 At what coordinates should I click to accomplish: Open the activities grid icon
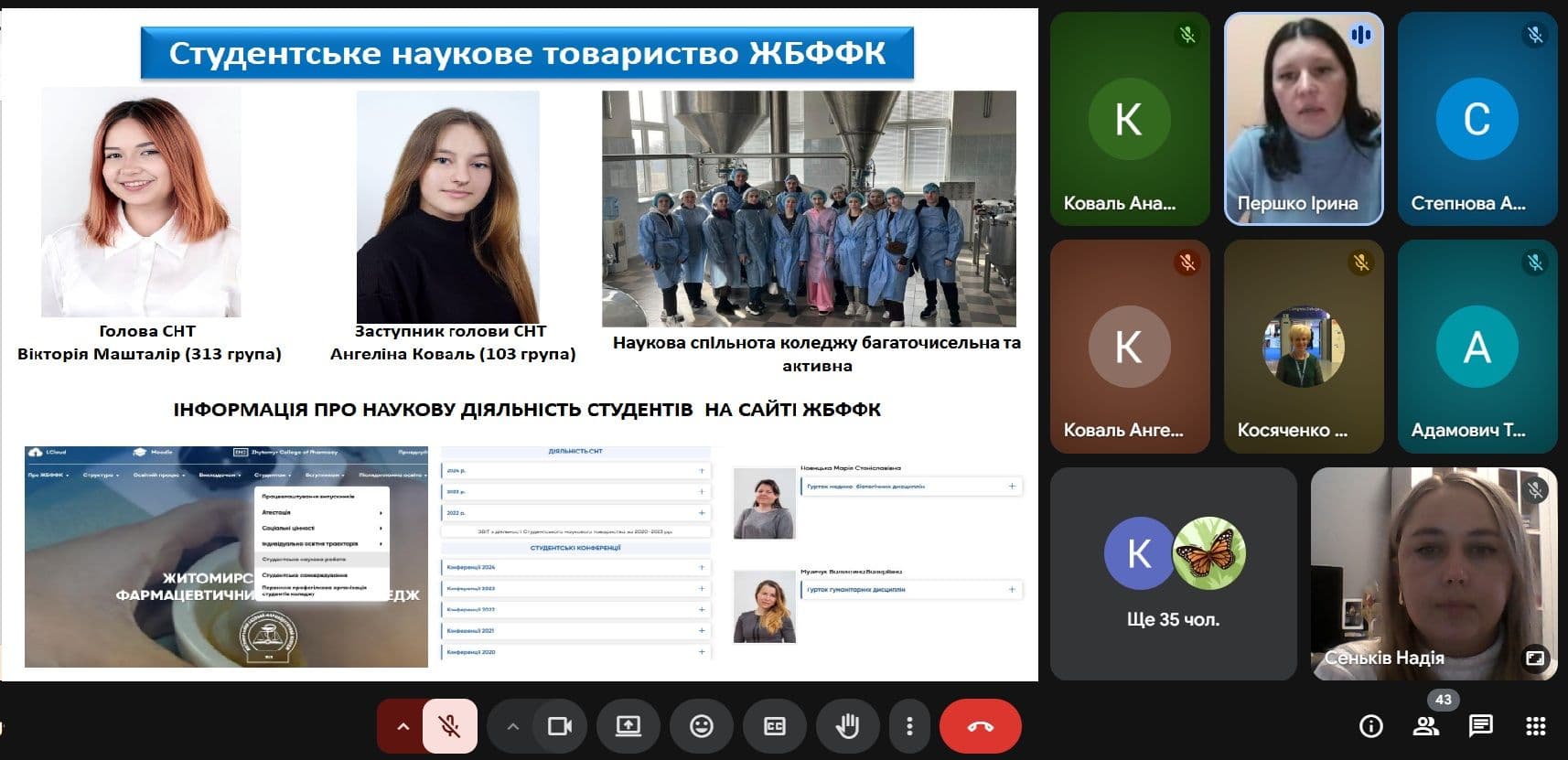click(1535, 726)
